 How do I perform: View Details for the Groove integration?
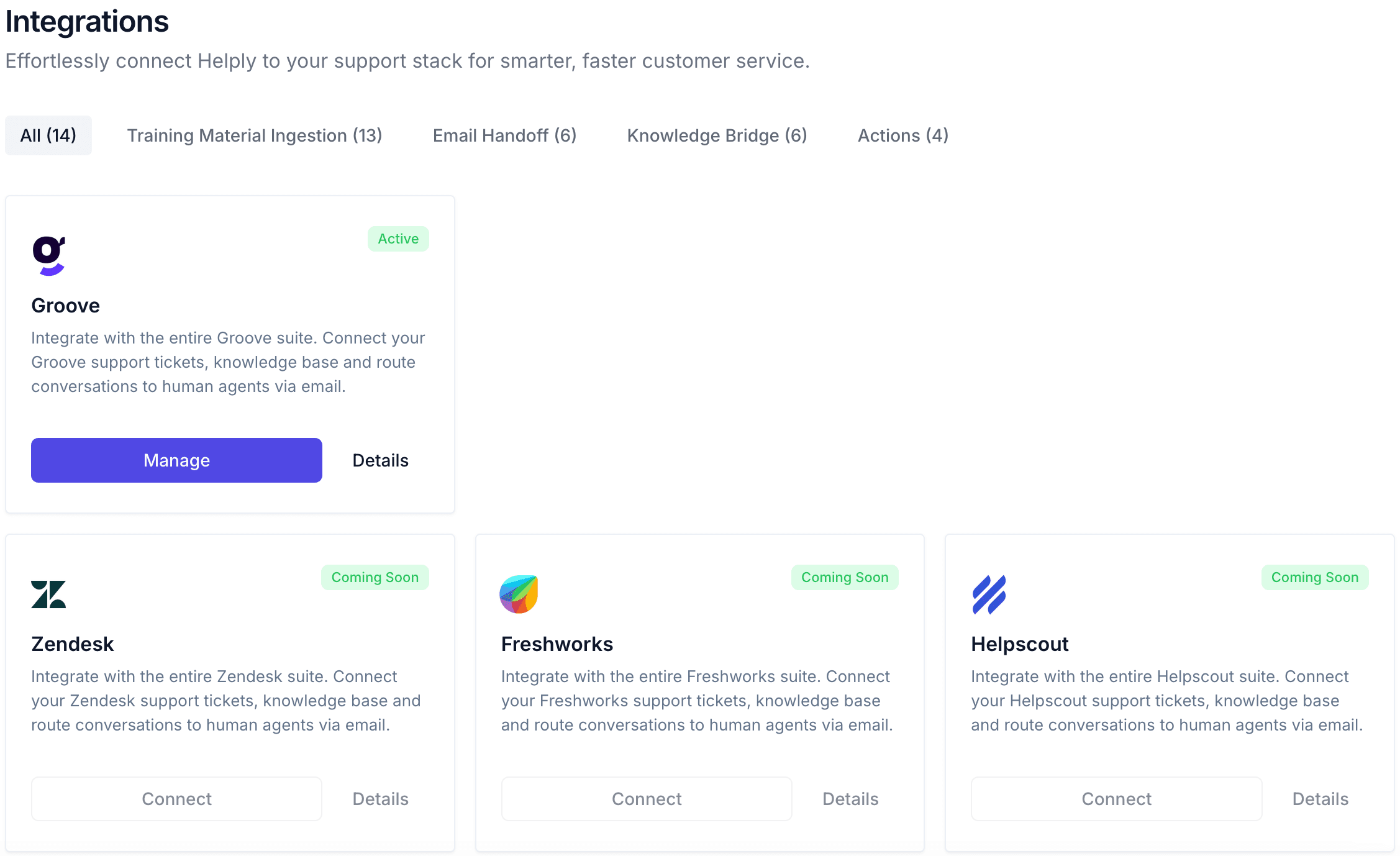point(380,460)
